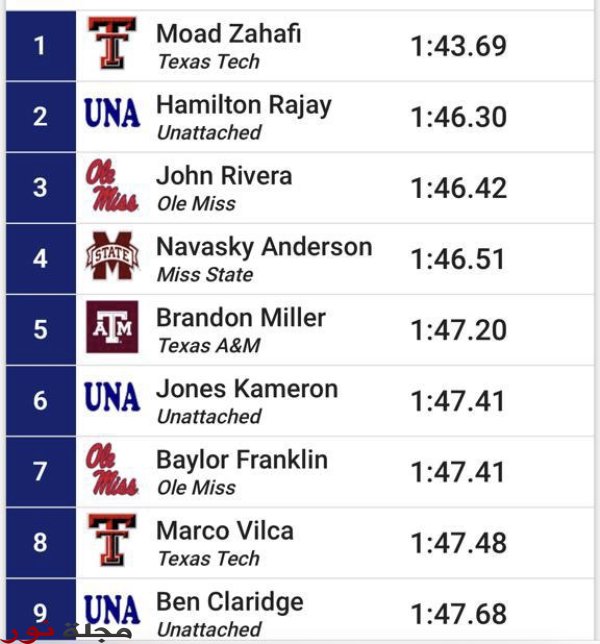Click Mississippi State logo beside Navasky Anderson
600x644 pixels.
pos(112,256)
